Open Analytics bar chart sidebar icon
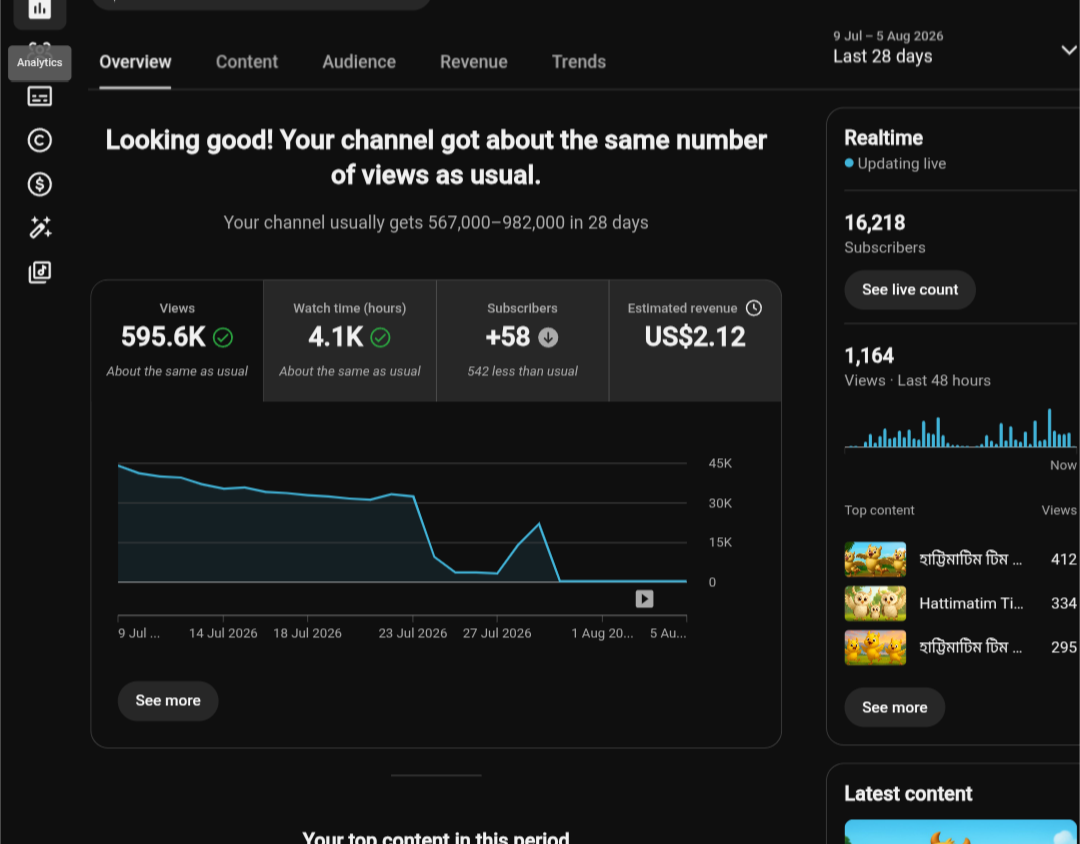1080x844 pixels. click(x=39, y=9)
